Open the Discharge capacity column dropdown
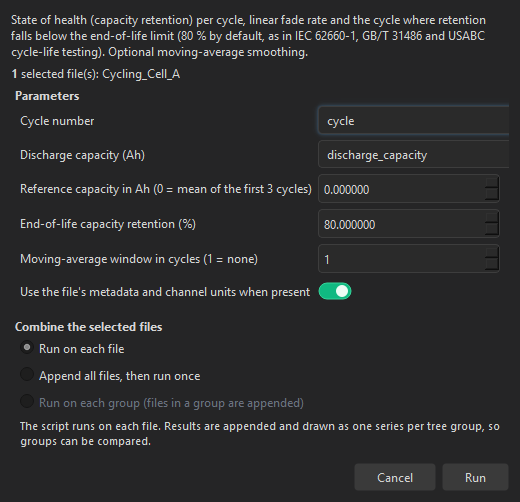520x502 pixels. (414, 154)
